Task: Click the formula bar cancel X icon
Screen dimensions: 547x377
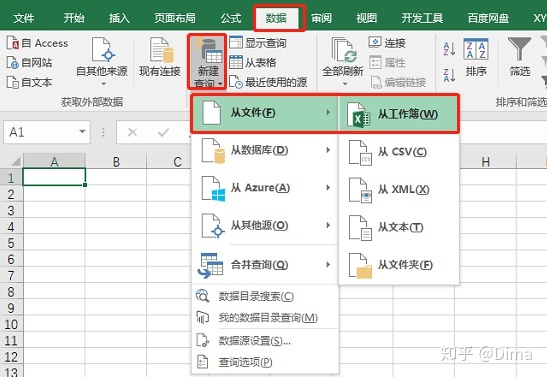Action: (132, 132)
